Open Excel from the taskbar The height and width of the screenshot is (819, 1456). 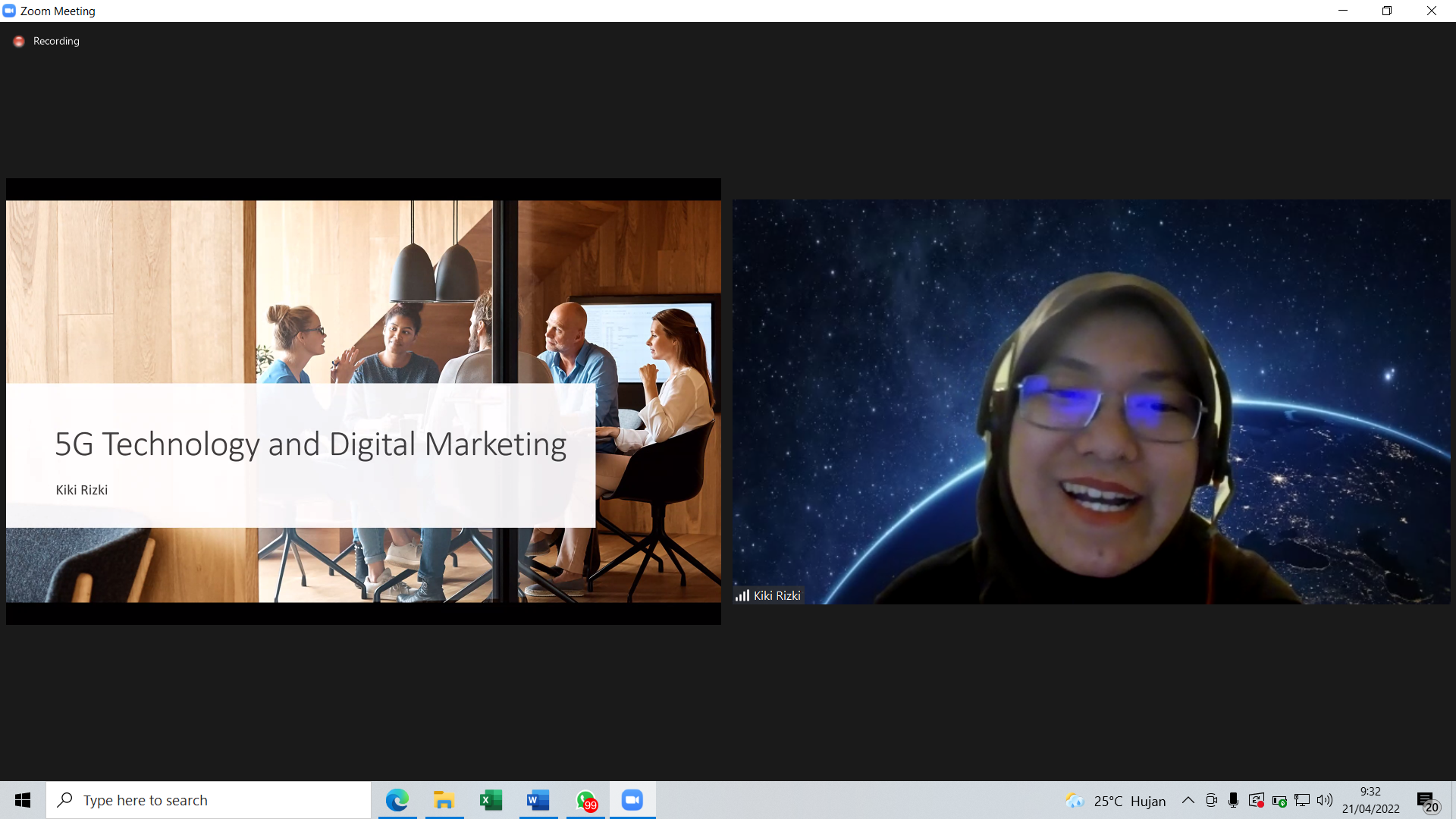tap(491, 800)
